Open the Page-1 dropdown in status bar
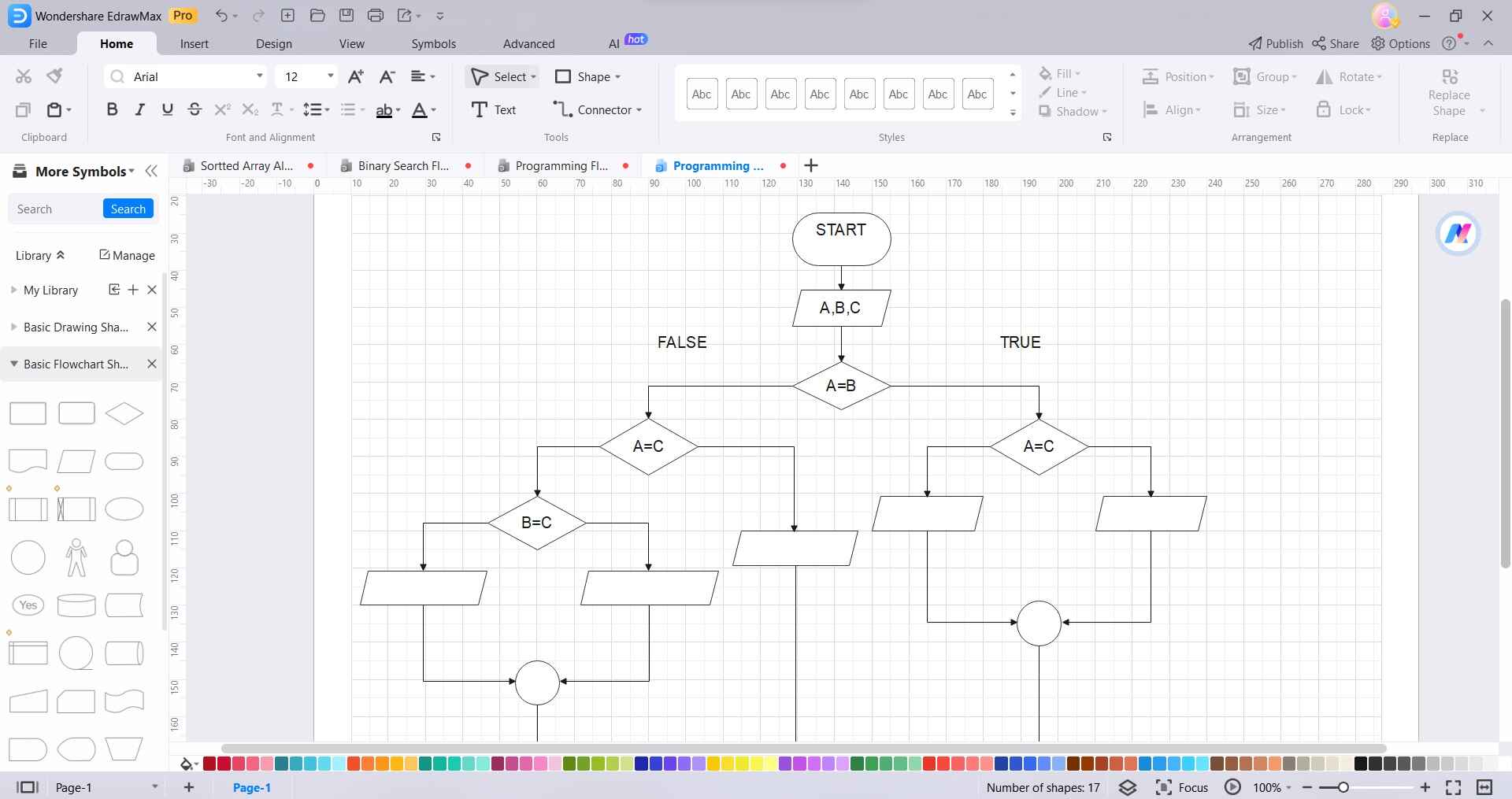Screen dimensions: 1512x799 coord(155,787)
